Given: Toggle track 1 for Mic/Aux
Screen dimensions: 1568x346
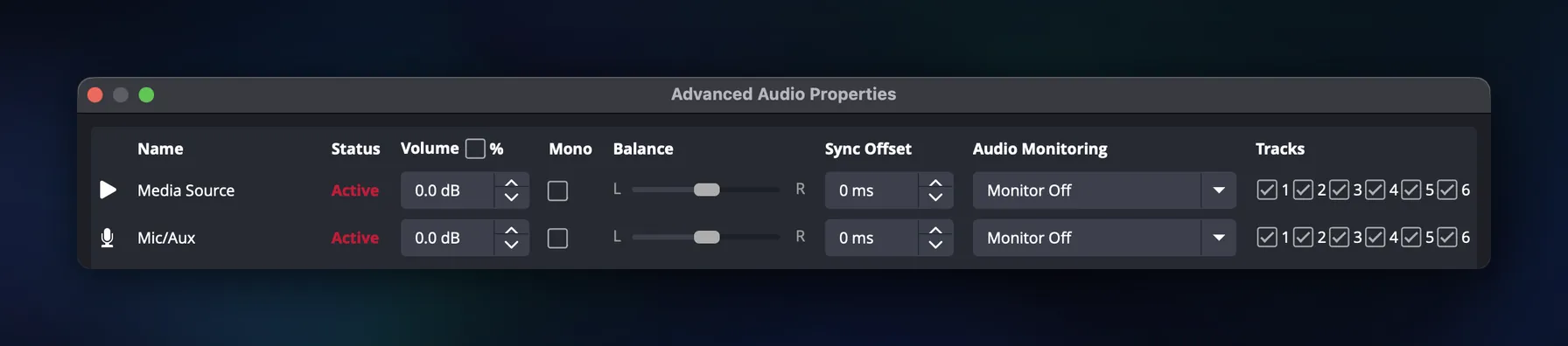Looking at the screenshot, I should click(x=1266, y=237).
